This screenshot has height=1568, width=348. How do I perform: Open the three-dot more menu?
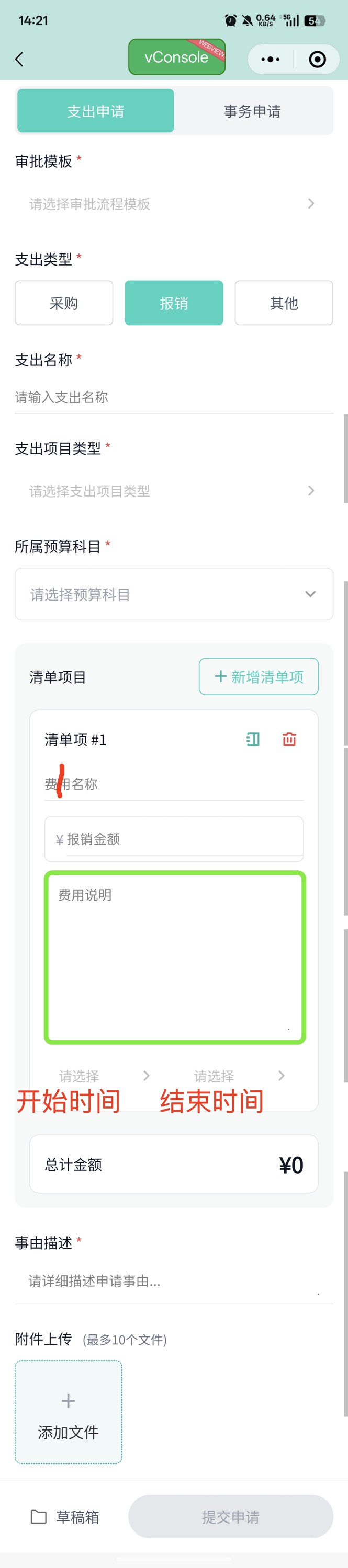click(270, 59)
